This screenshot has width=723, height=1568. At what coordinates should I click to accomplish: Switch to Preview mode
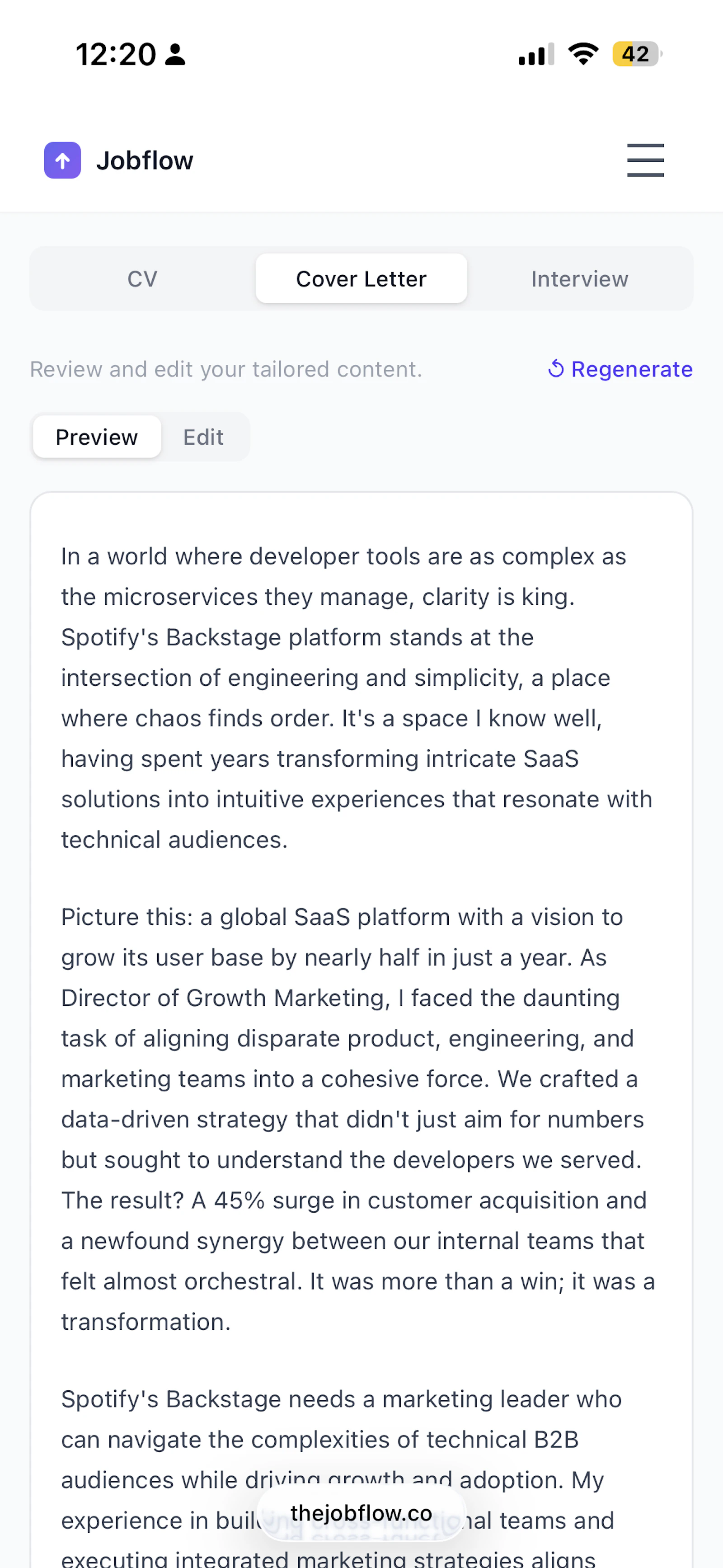point(97,437)
